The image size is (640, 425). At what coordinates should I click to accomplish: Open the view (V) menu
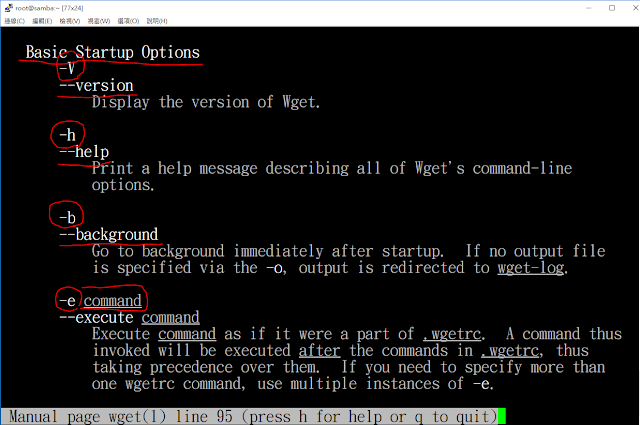70,21
